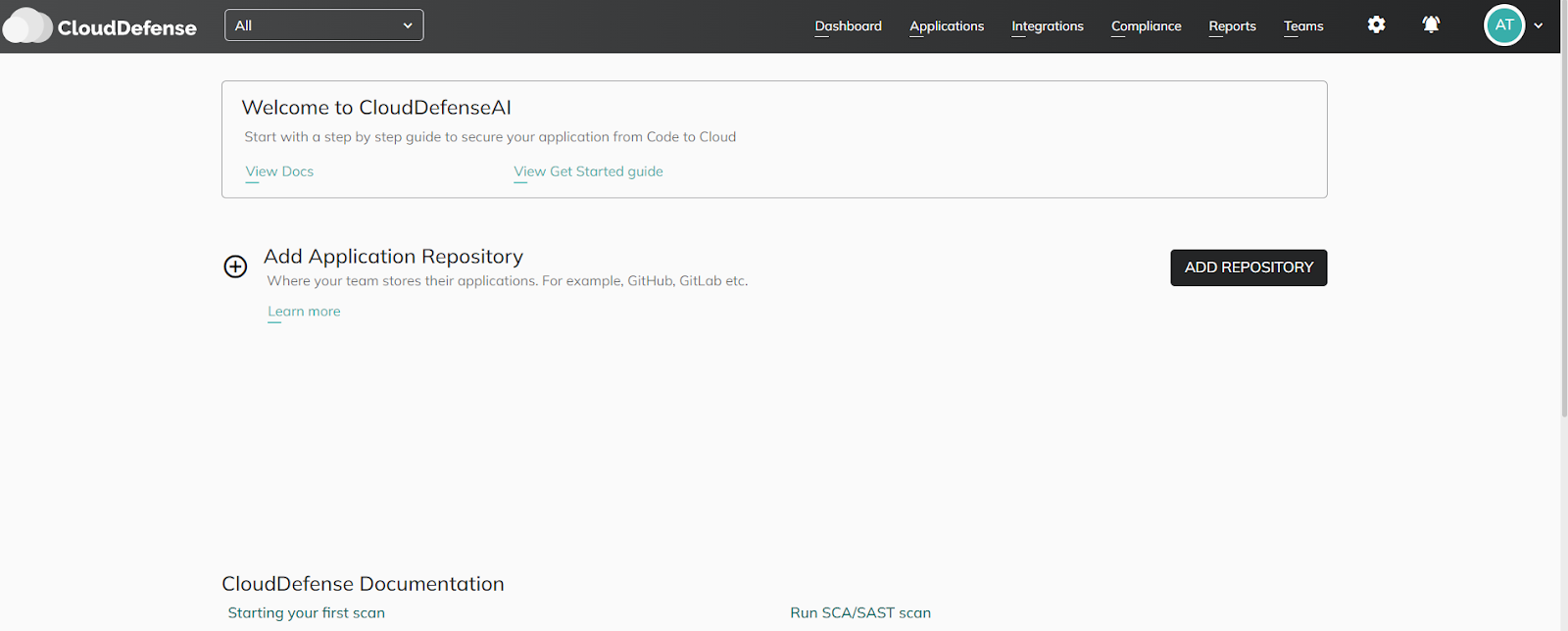Click the Welcome to CloudDefenseAI heading
Image resolution: width=1568 pixels, height=631 pixels.
pos(376,108)
